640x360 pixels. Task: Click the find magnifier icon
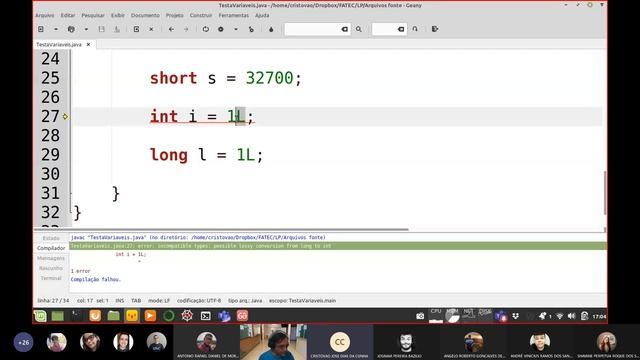[358, 29]
